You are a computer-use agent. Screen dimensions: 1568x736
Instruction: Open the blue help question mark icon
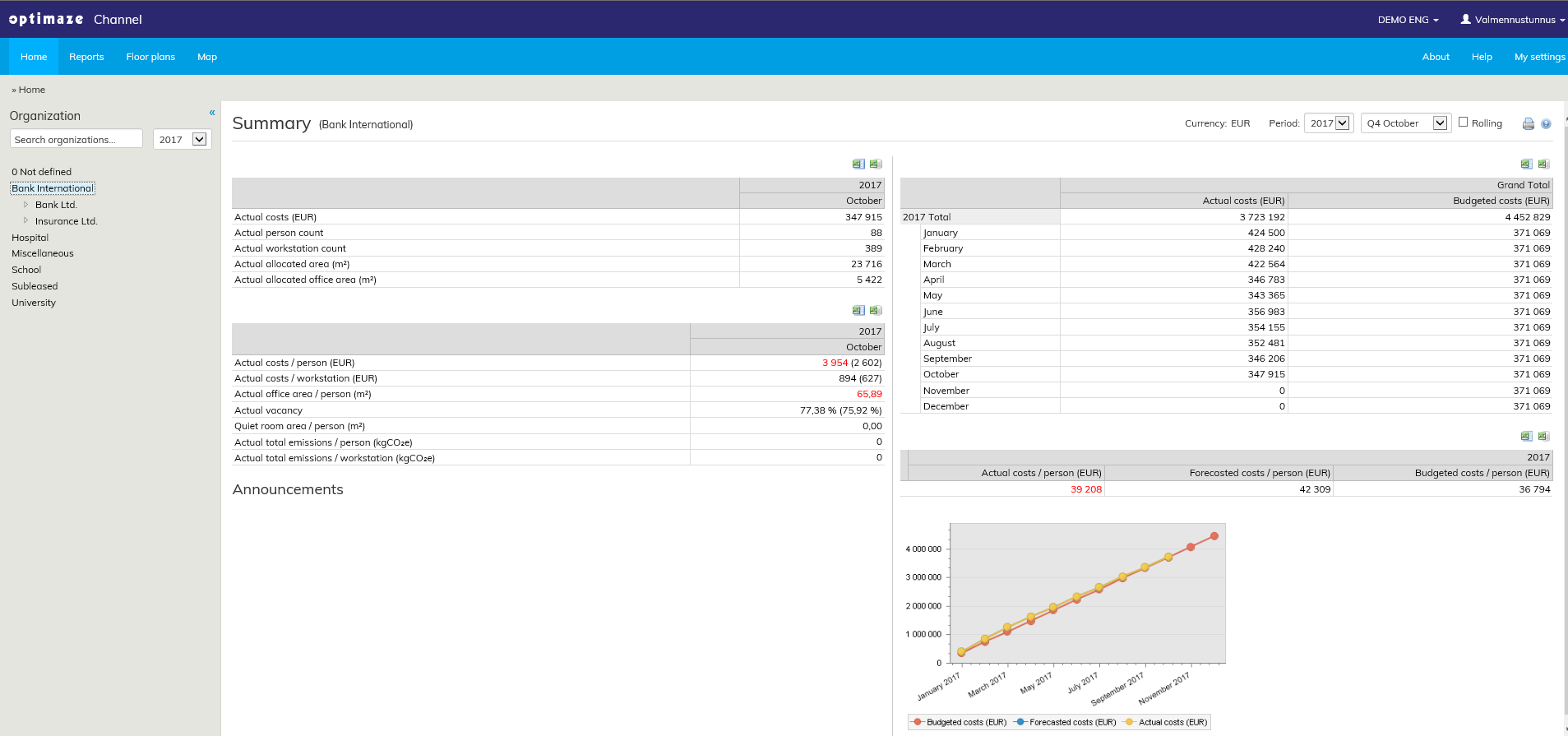pyautogui.click(x=1546, y=124)
